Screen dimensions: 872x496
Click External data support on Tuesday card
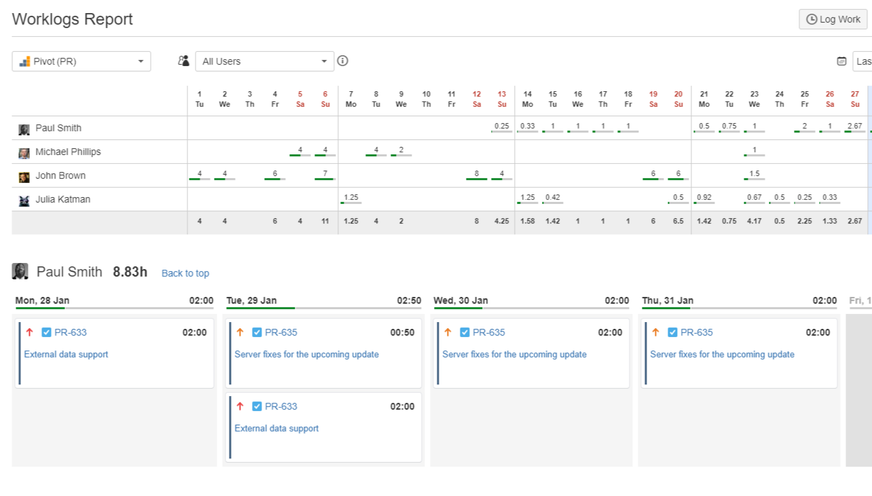pyautogui.click(x=276, y=428)
